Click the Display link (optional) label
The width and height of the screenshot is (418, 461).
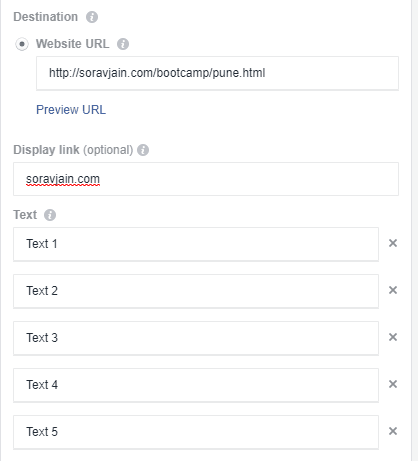(x=73, y=150)
